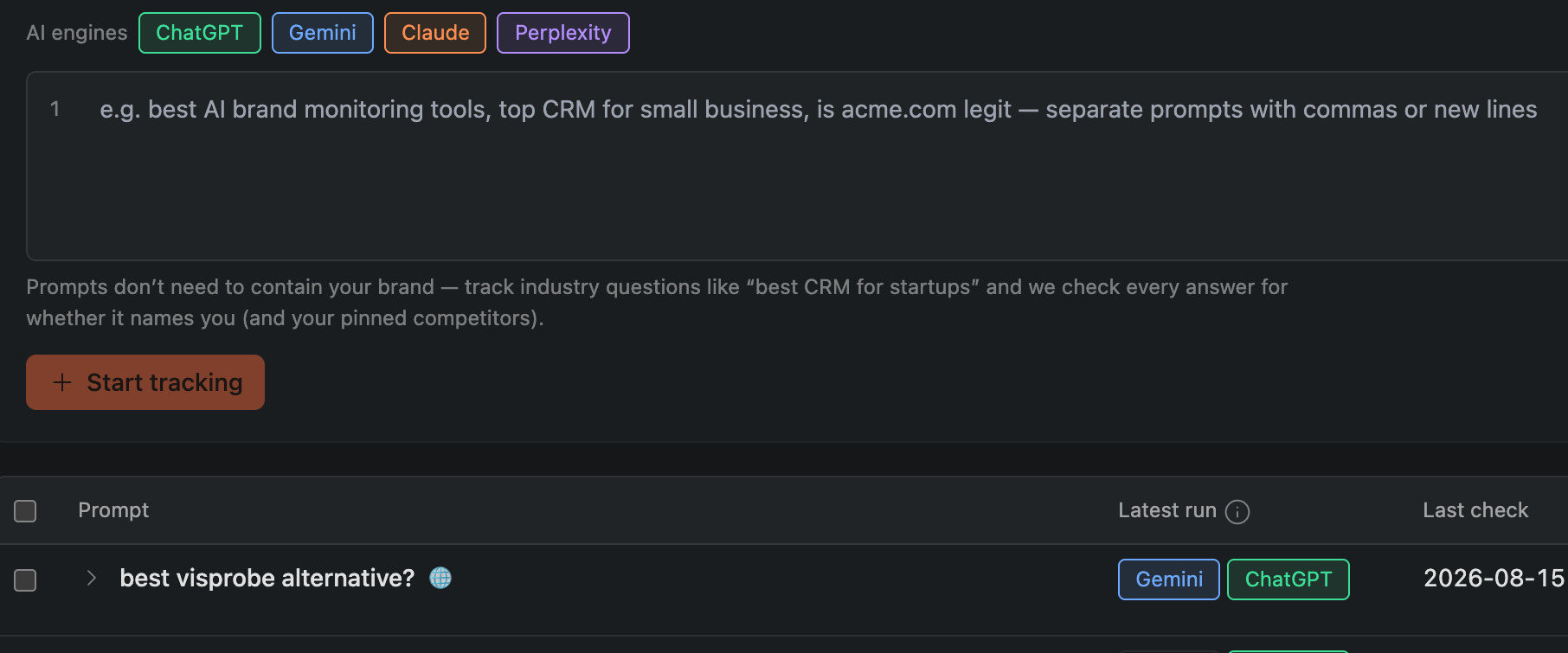Open the ChatGPT result tag in row
This screenshot has height=653, width=1568.
(x=1288, y=579)
